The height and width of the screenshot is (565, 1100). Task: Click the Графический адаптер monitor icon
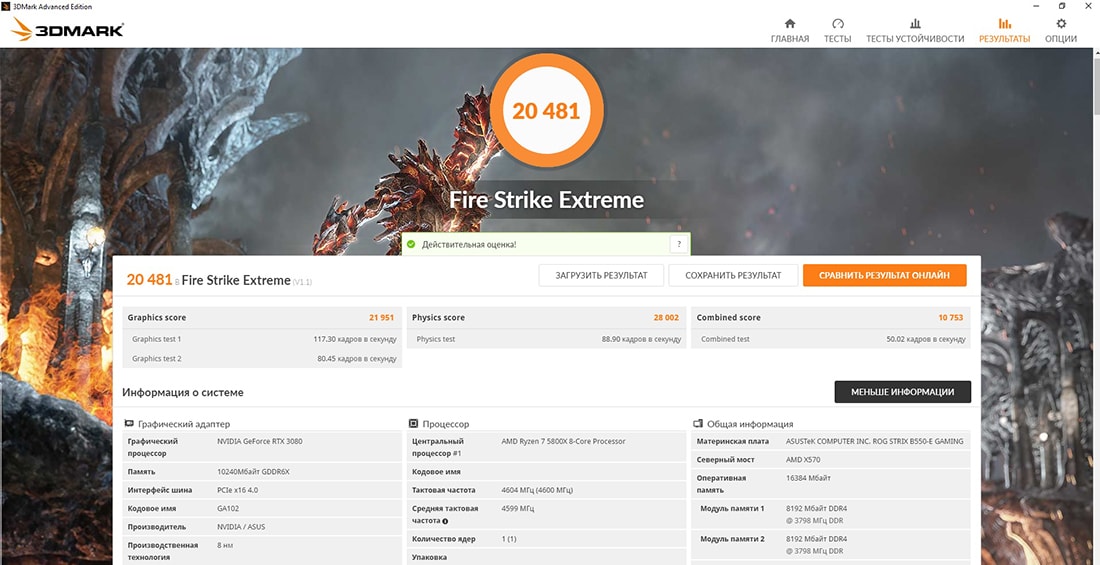129,424
